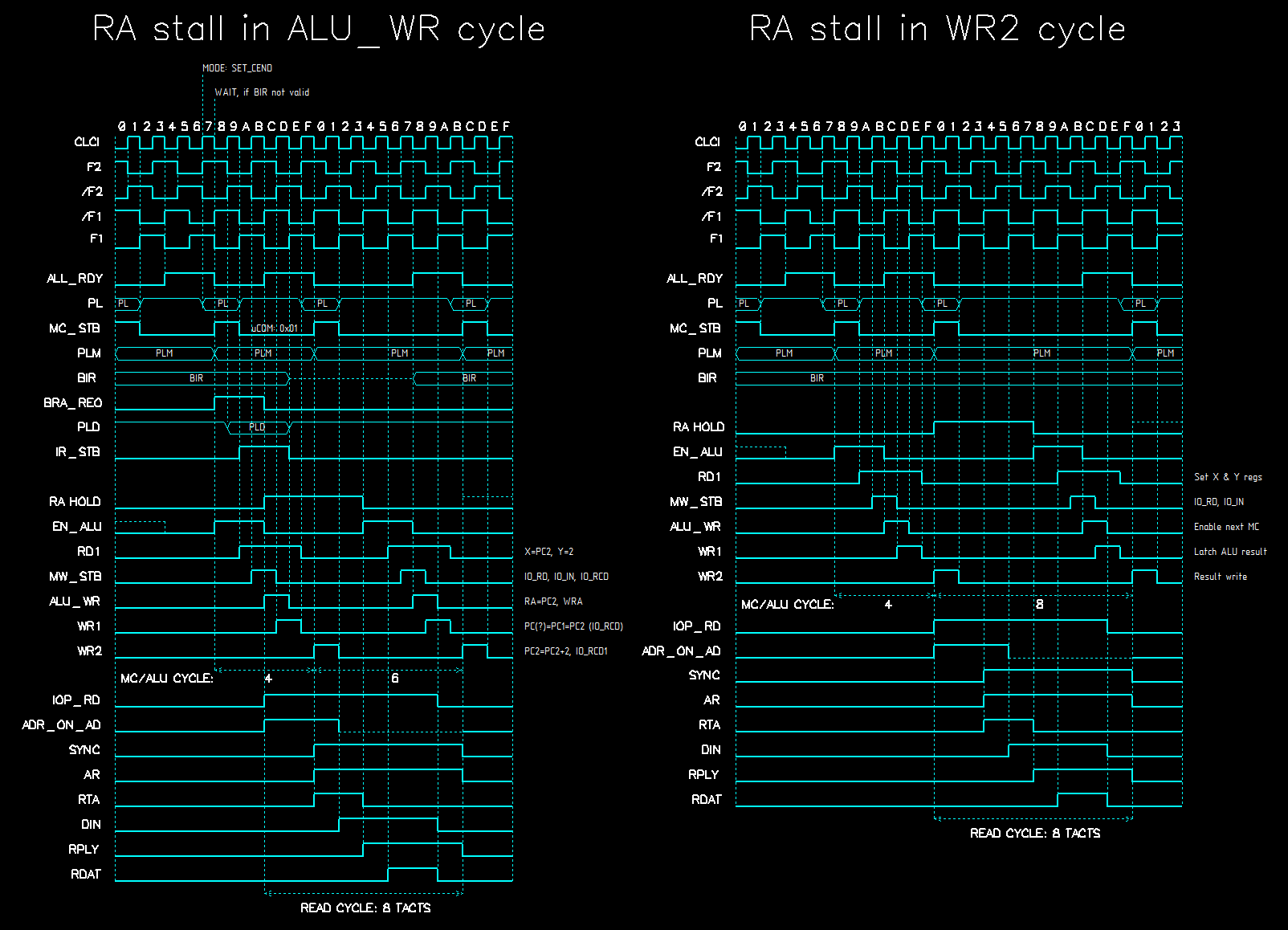Select the 'uCOM: 0x01' label
This screenshot has width=1288, height=930.
point(275,328)
